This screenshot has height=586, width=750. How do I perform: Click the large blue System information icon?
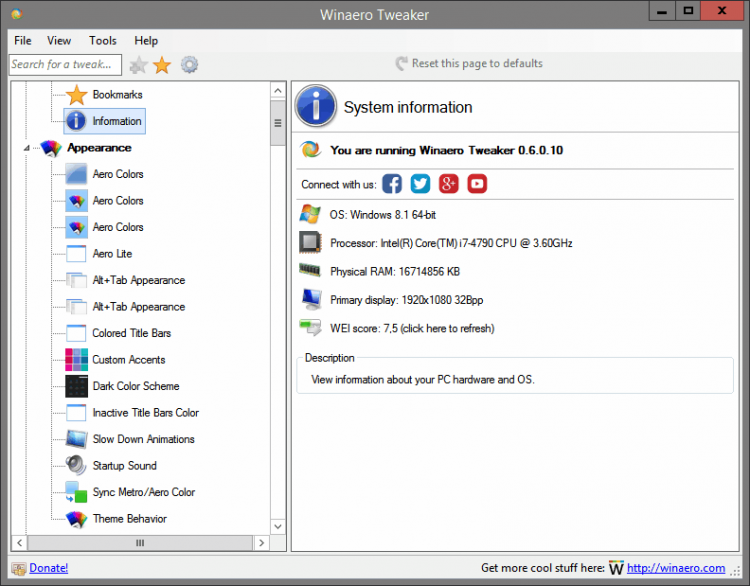tap(316, 106)
